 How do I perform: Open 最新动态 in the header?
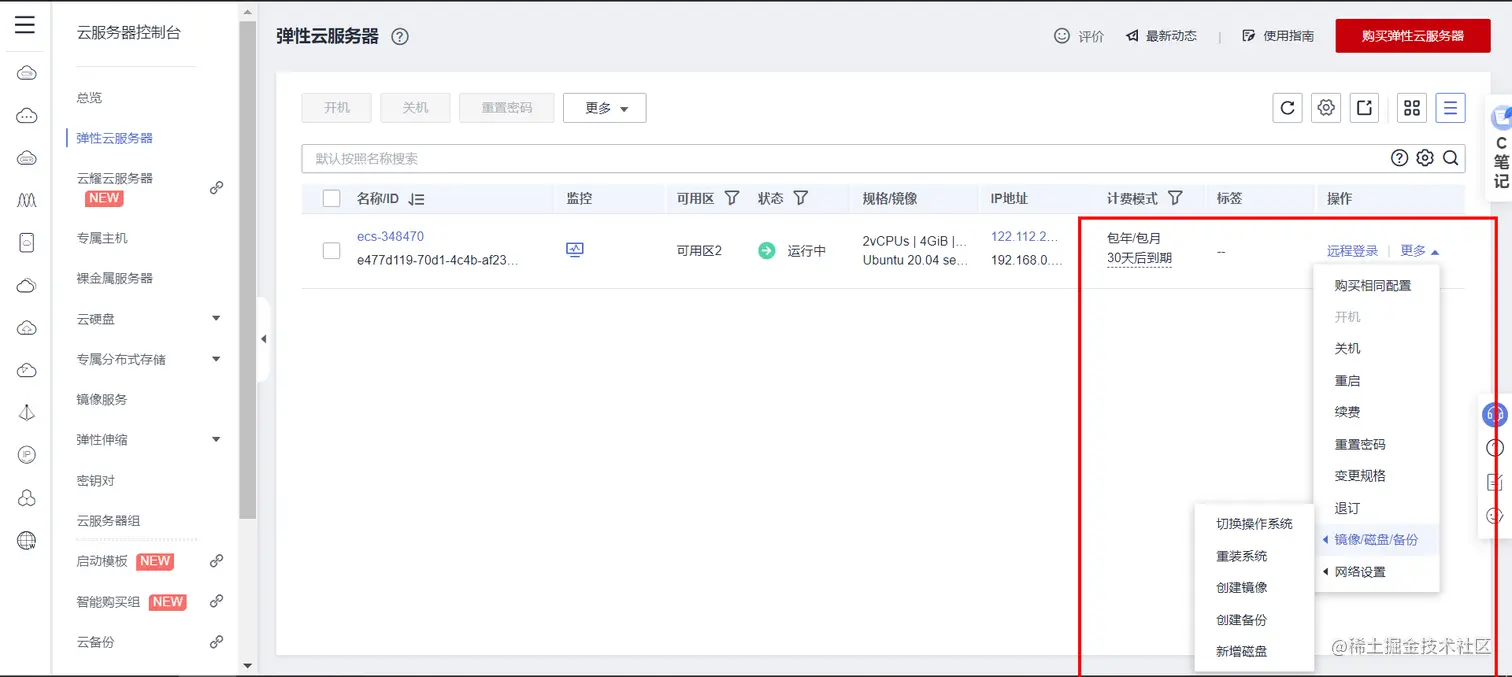pyautogui.click(x=1161, y=36)
